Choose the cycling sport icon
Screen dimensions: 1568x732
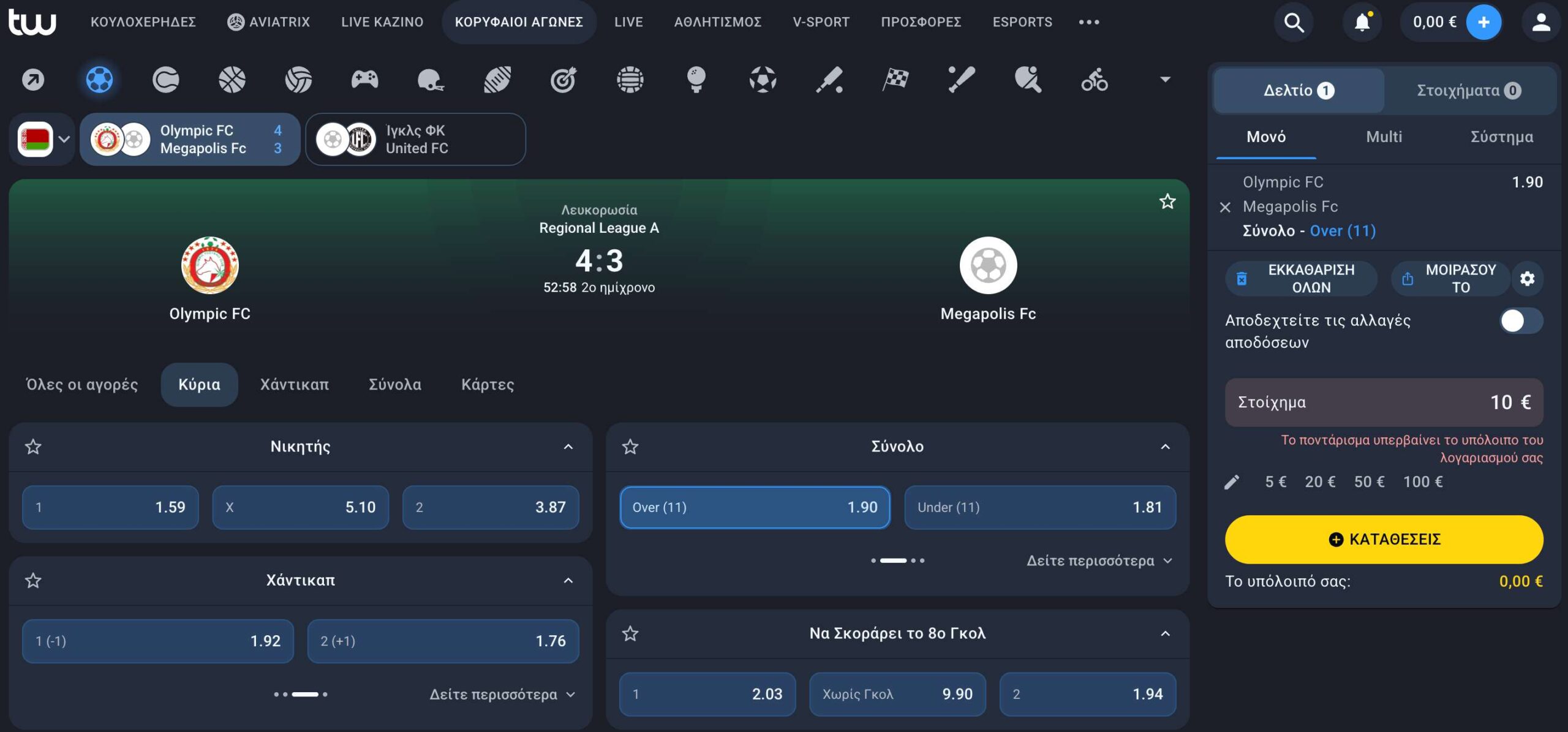coord(1094,80)
